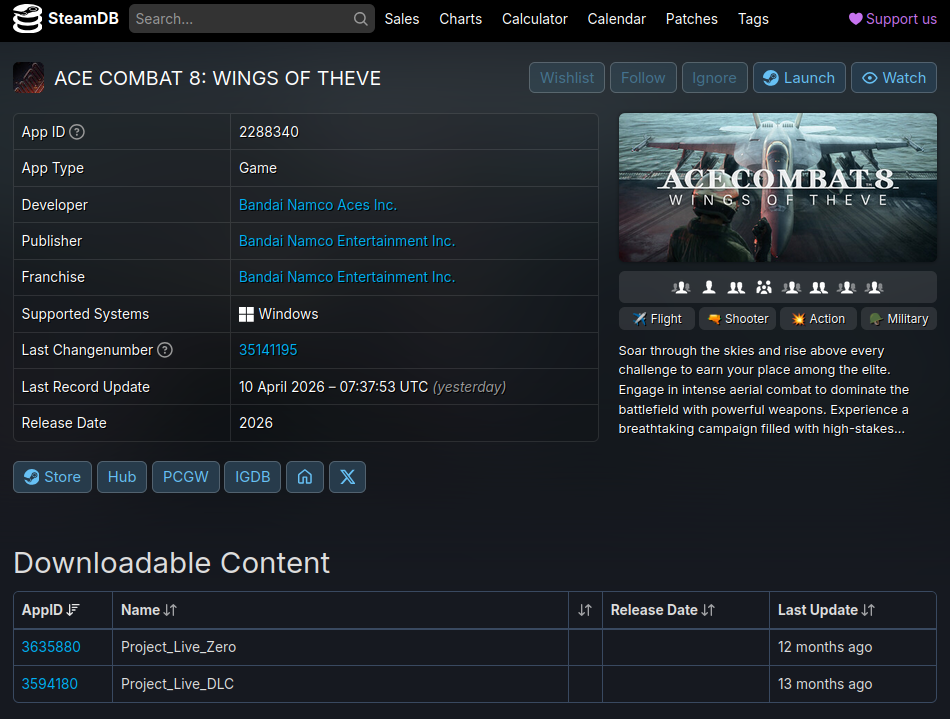
Task: Launch the game via Steam button
Action: [x=799, y=78]
